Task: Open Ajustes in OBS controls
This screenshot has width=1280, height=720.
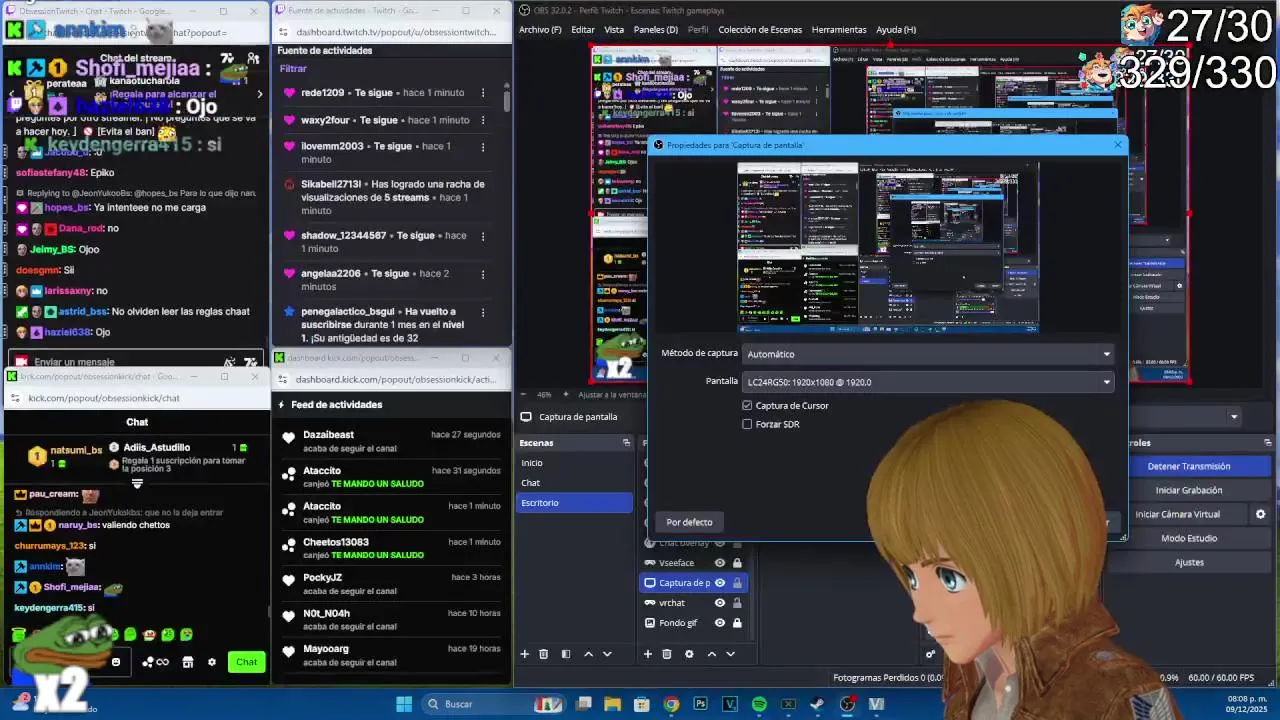Action: tap(1189, 562)
